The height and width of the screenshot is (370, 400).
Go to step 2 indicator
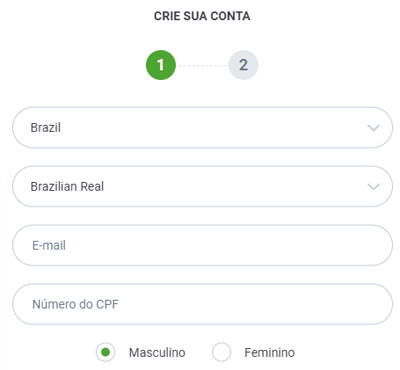(243, 65)
